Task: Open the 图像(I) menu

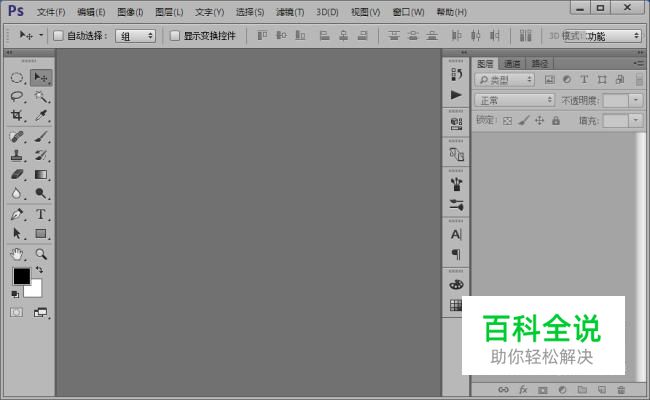Action: click(x=130, y=12)
